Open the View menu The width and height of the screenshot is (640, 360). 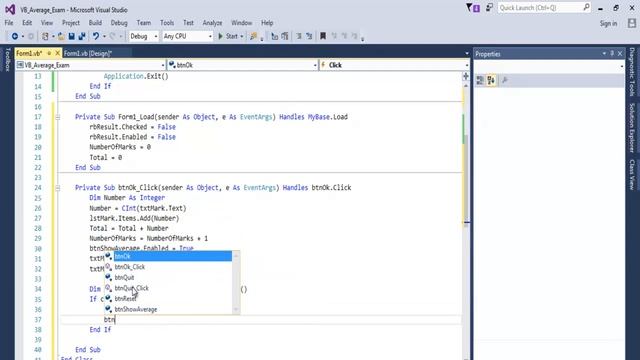(47, 23)
